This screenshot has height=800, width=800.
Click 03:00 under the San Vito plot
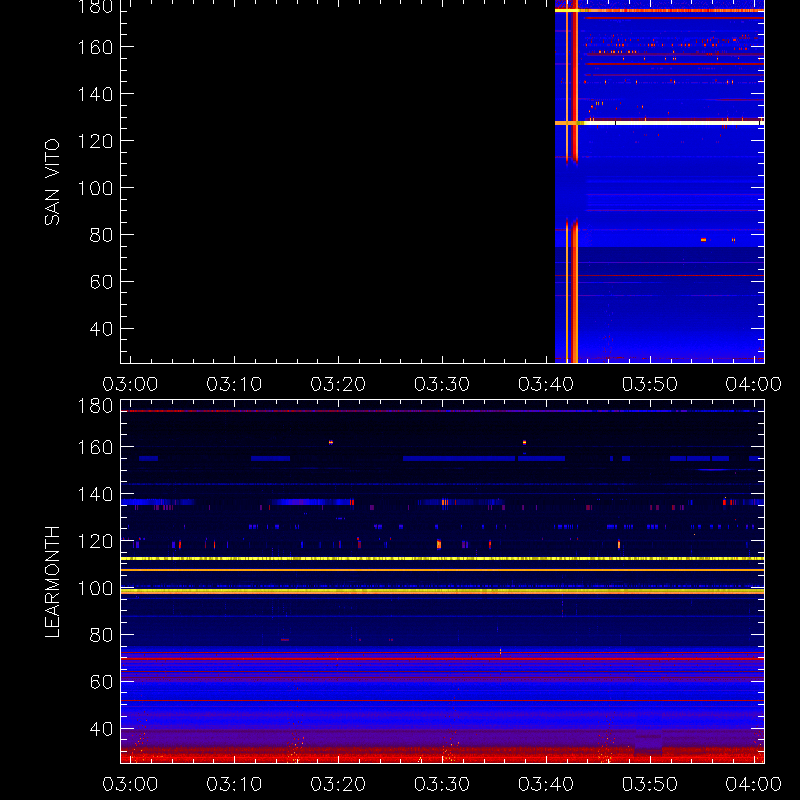tap(130, 384)
